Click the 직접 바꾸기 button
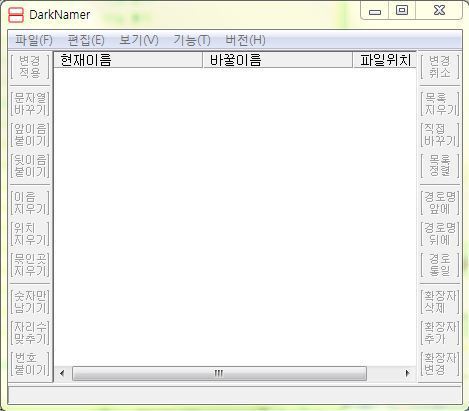 (x=440, y=135)
